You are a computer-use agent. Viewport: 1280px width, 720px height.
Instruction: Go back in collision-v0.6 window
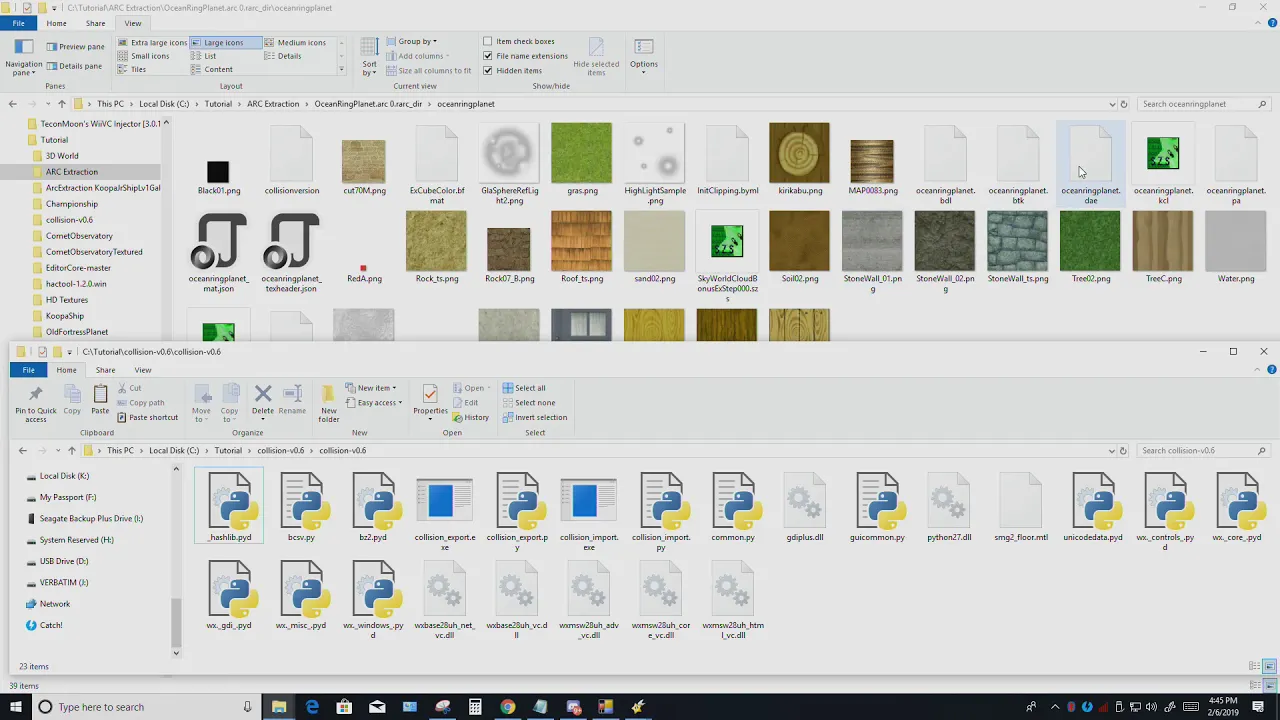[x=22, y=451]
